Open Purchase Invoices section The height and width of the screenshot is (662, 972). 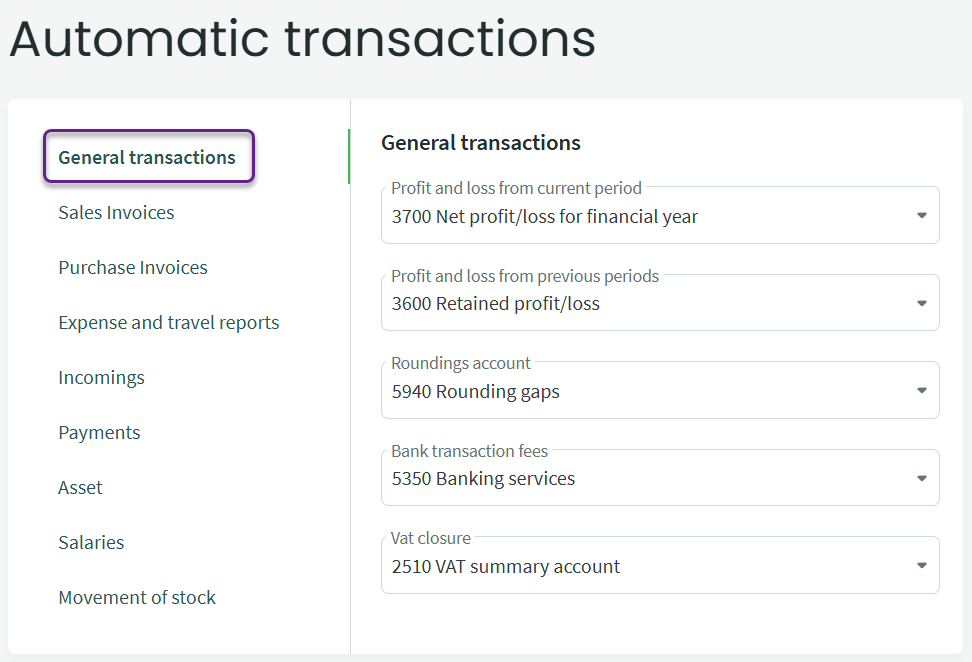133,267
